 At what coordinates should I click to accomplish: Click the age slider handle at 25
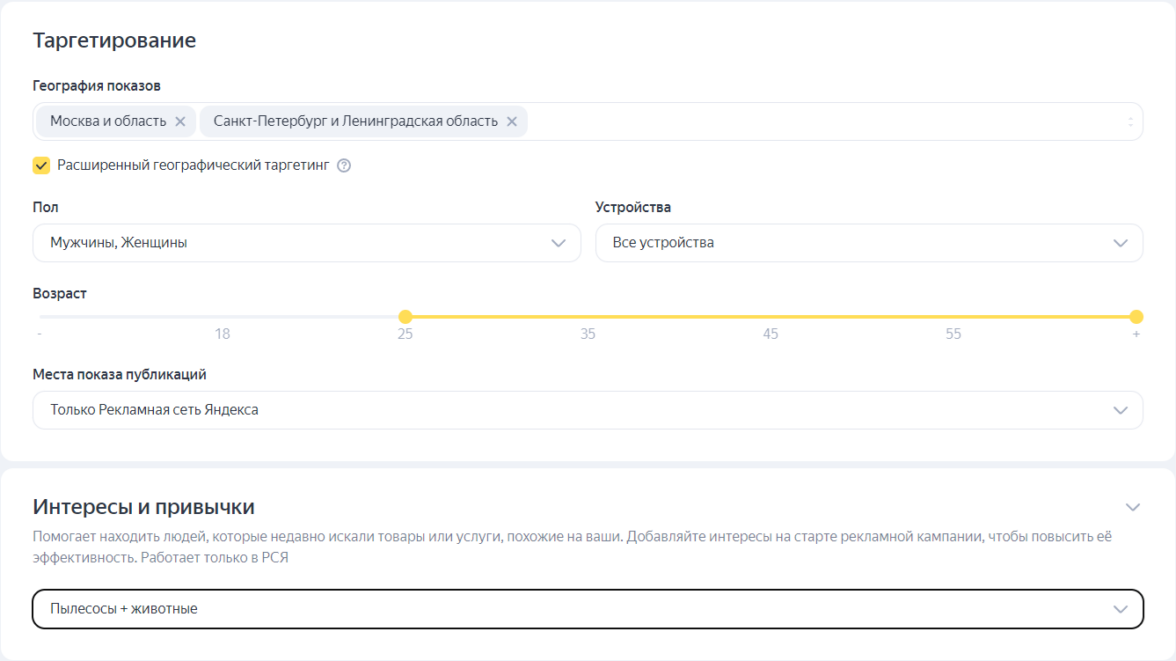(405, 317)
